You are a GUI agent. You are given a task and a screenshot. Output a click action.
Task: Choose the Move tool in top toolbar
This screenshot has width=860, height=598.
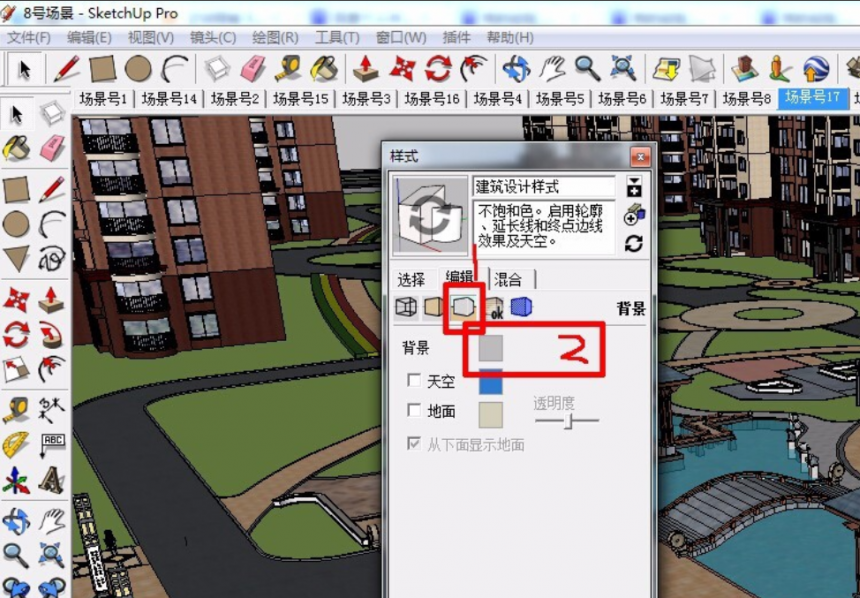pyautogui.click(x=402, y=69)
